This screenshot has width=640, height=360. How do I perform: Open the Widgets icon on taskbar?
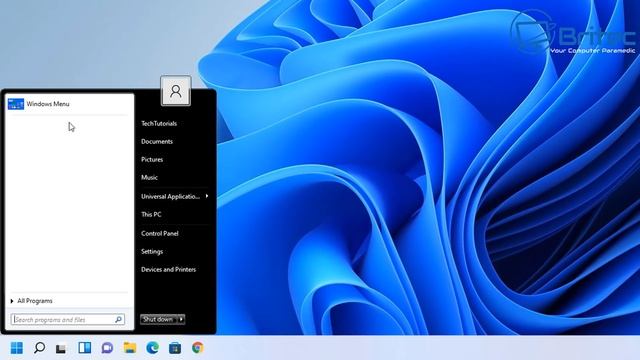coord(84,347)
